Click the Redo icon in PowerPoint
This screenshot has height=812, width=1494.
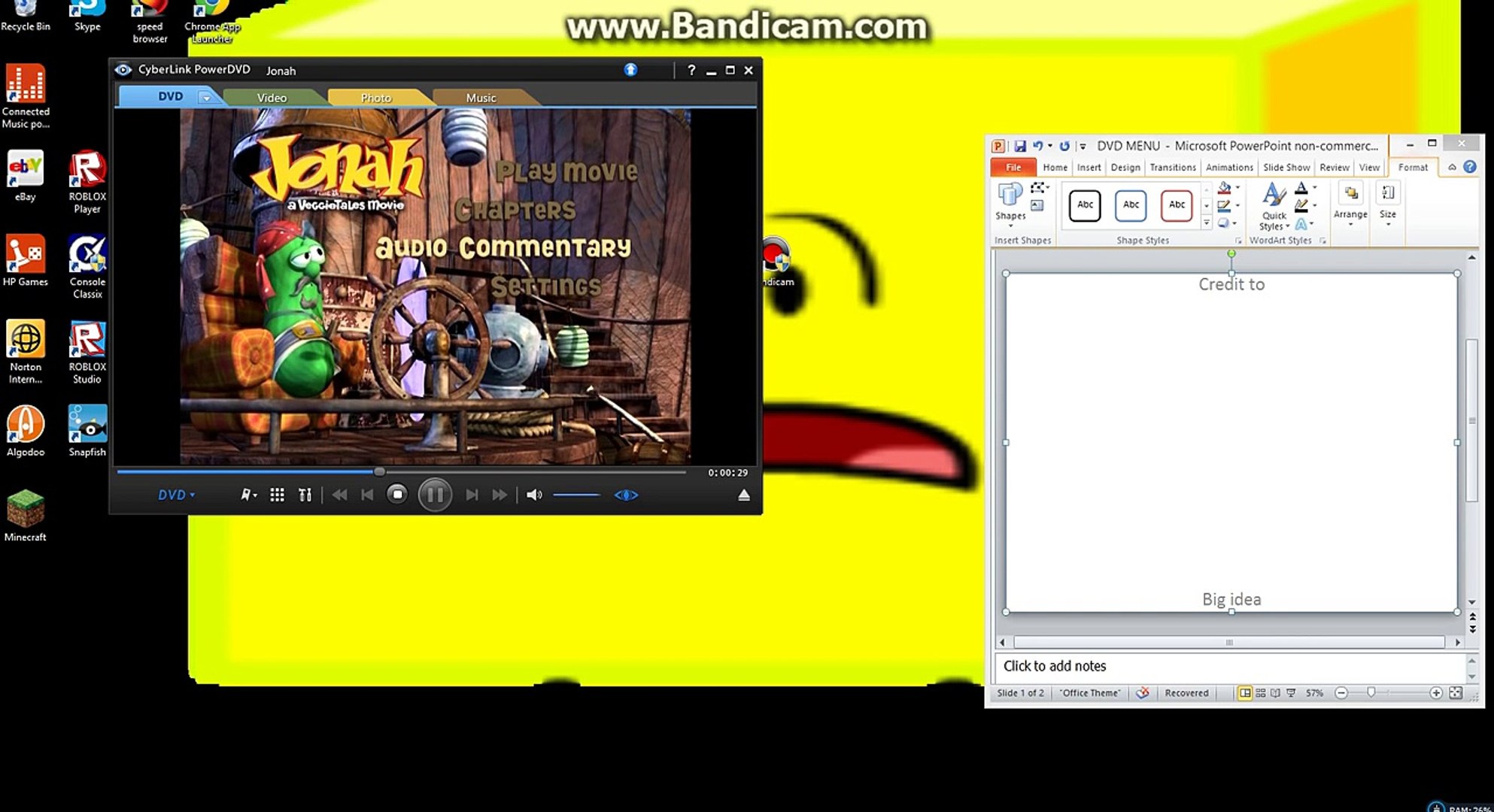pyautogui.click(x=1064, y=146)
